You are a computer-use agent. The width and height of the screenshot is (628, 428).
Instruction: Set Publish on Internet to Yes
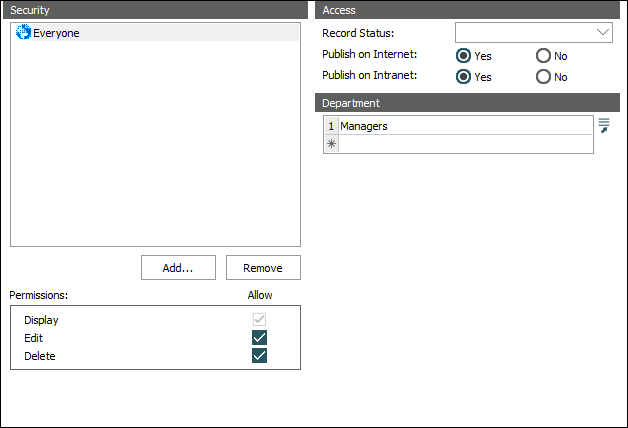[x=464, y=56]
